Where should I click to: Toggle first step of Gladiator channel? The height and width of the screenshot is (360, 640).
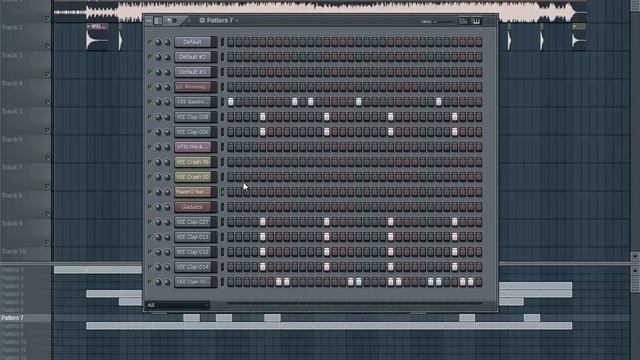[x=231, y=207]
